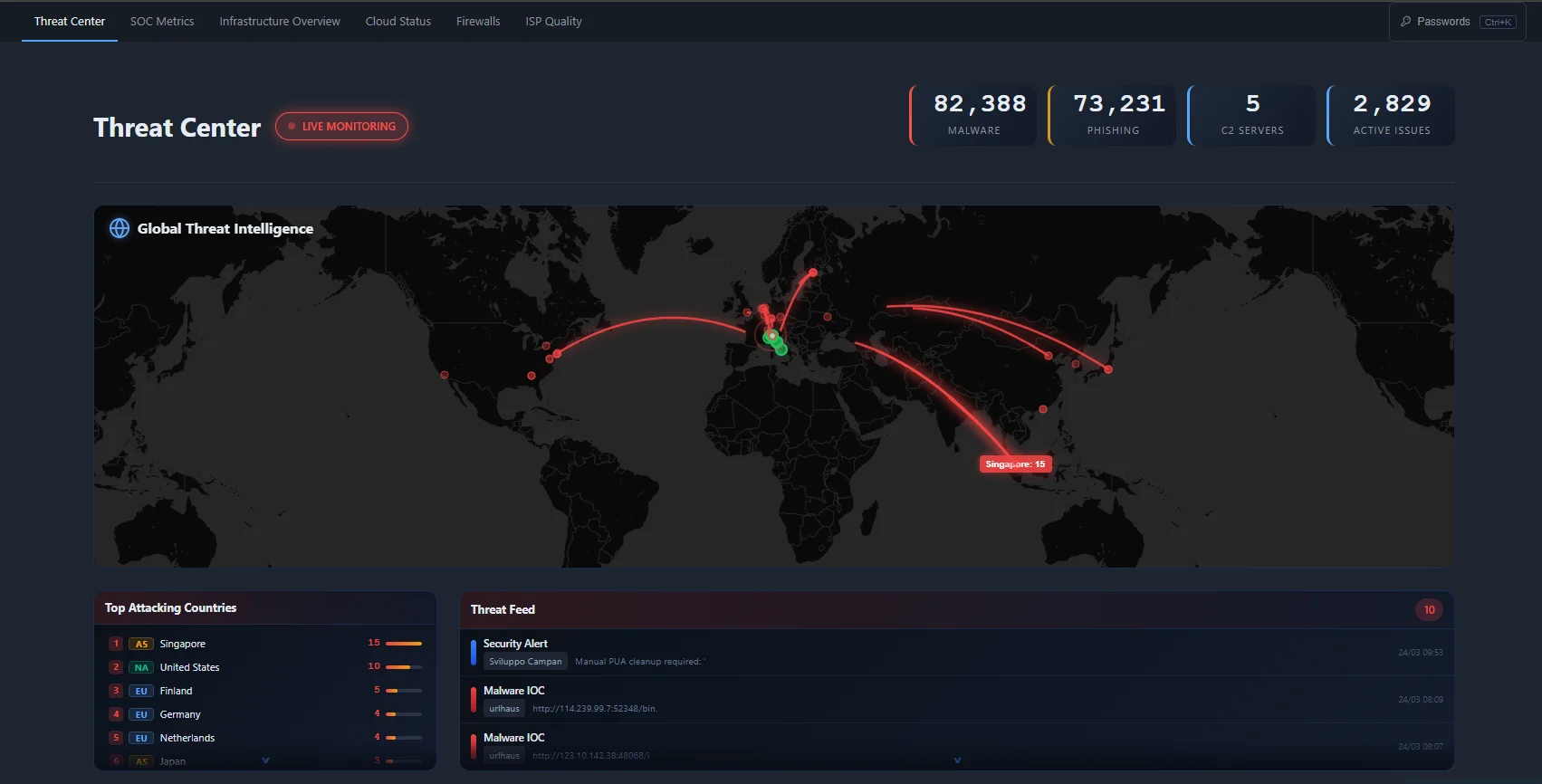Select the Netherlands country row

pos(265,738)
